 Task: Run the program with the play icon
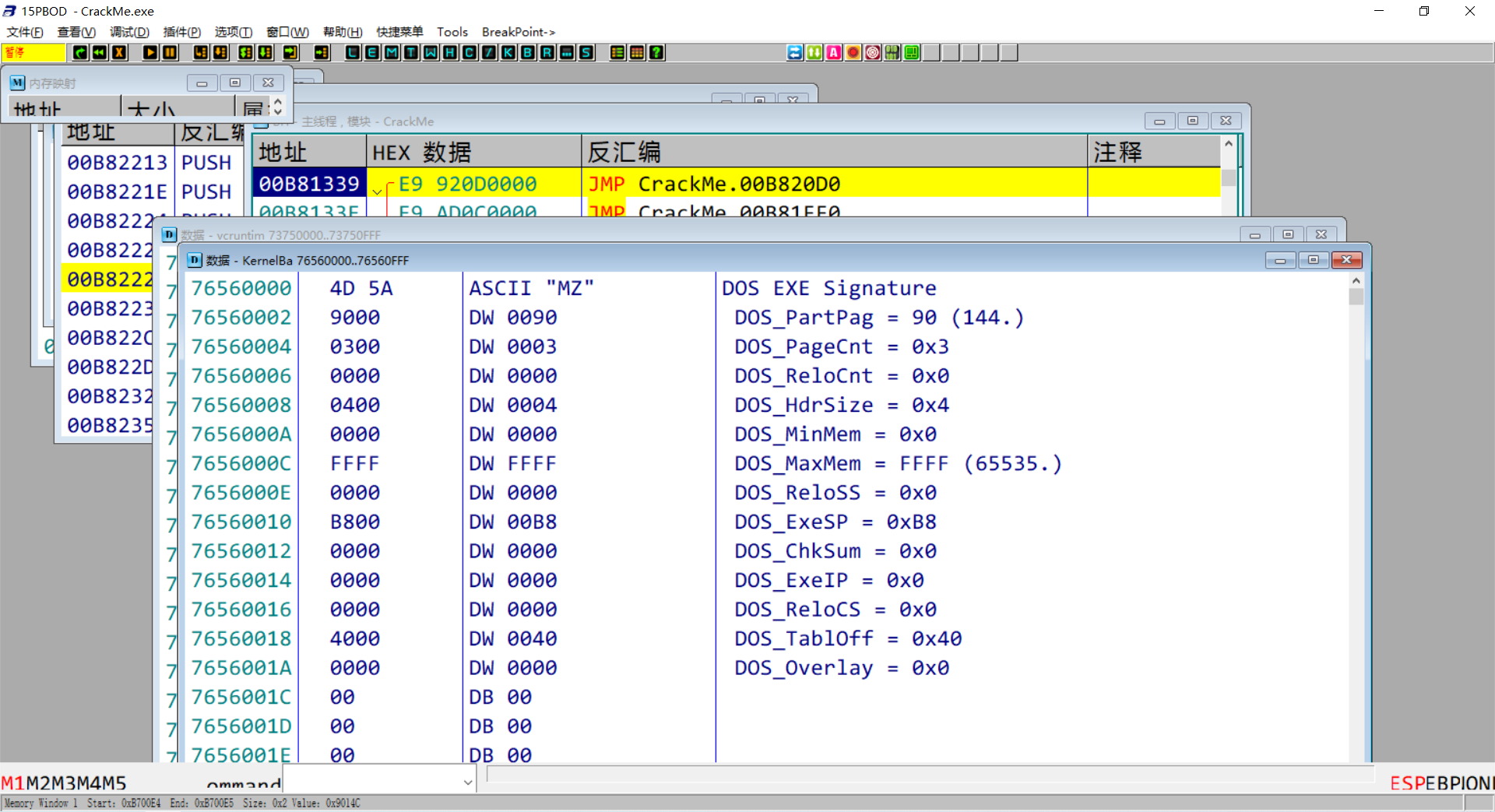[x=150, y=52]
